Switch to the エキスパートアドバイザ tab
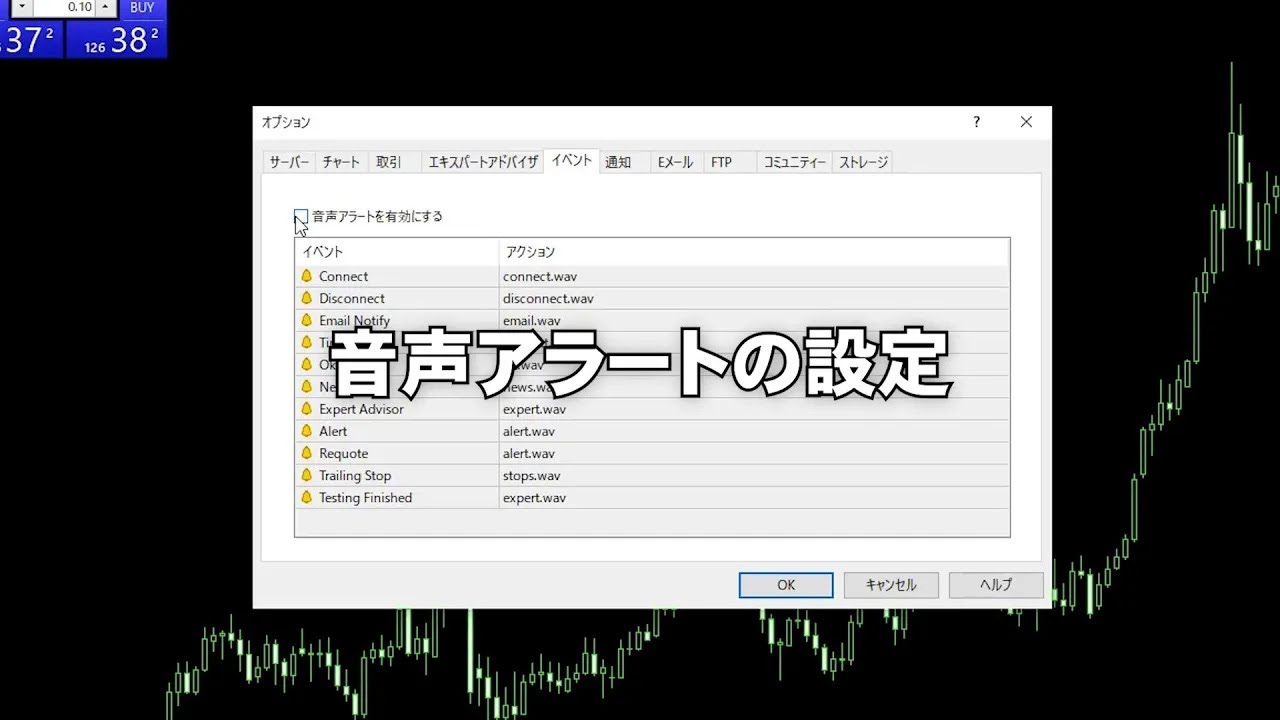Screen dimensions: 1280x720 pyautogui.click(x=483, y=162)
